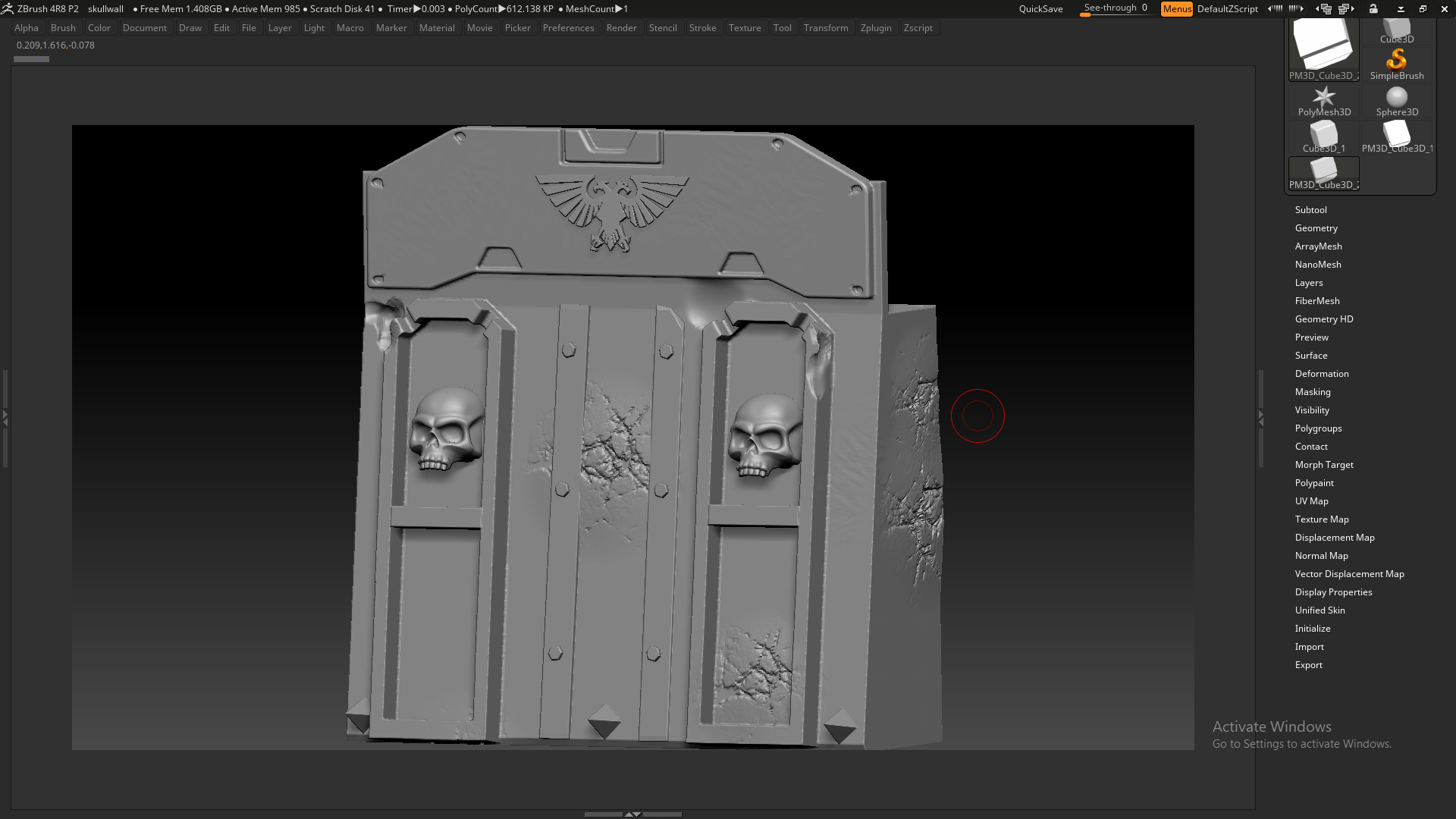Open the Texture menu
Screen dimensions: 1456x819
click(745, 28)
